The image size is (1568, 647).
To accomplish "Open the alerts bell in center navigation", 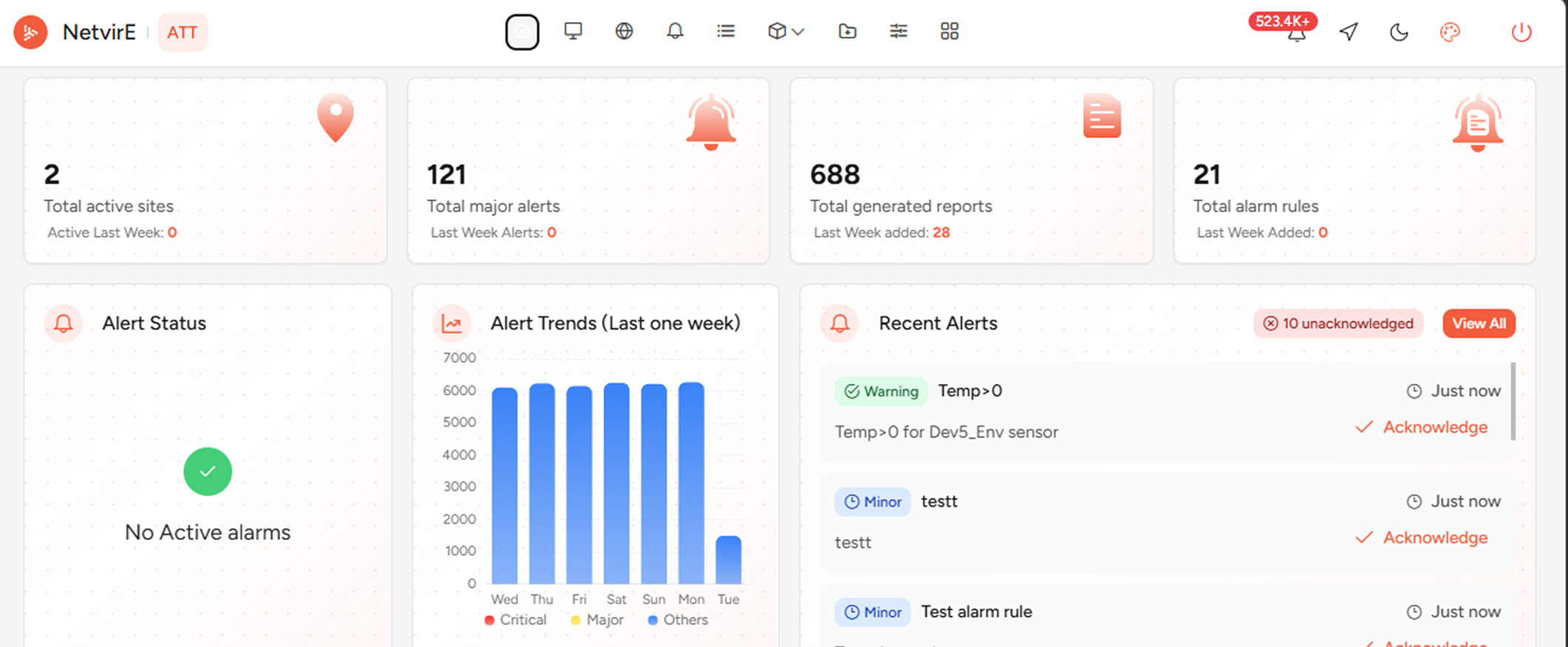I will (675, 31).
